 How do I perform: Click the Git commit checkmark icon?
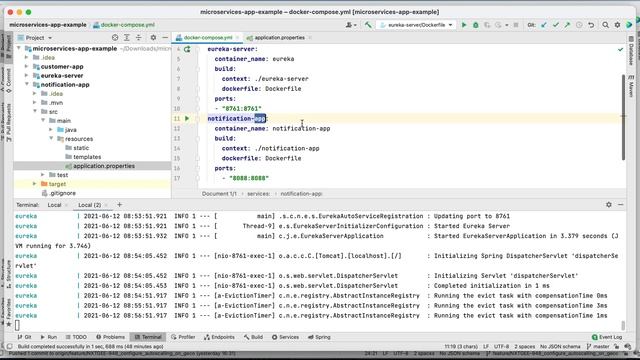(x=556, y=25)
